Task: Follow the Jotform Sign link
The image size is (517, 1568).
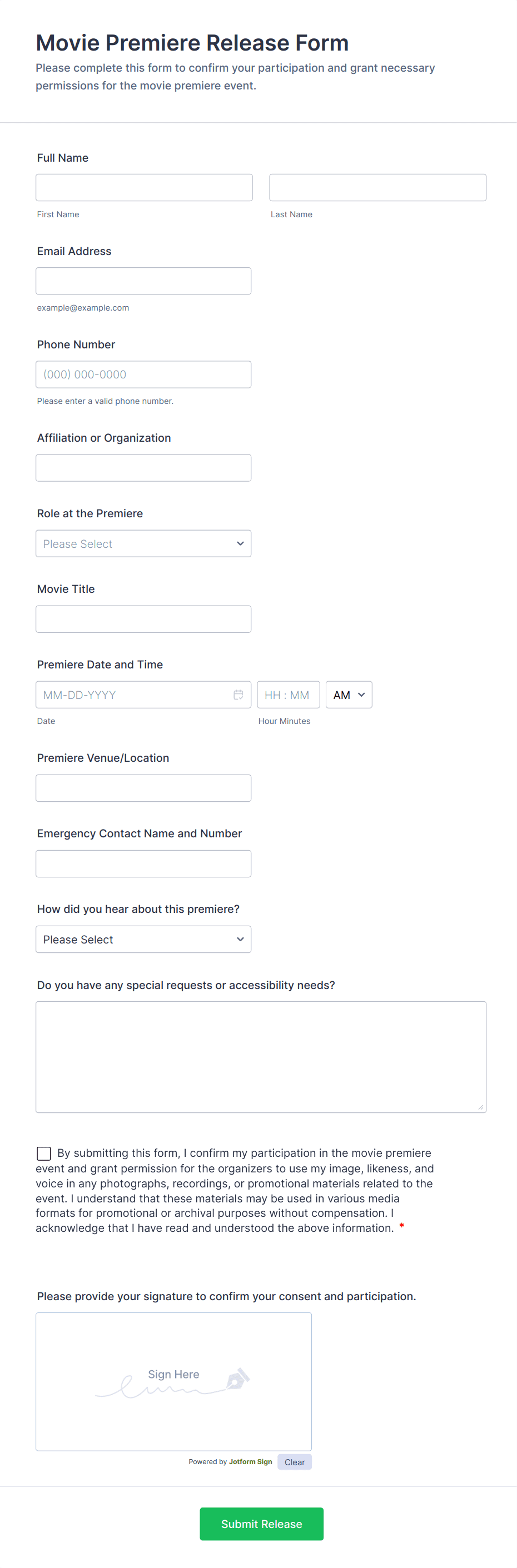Action: coord(250,1461)
